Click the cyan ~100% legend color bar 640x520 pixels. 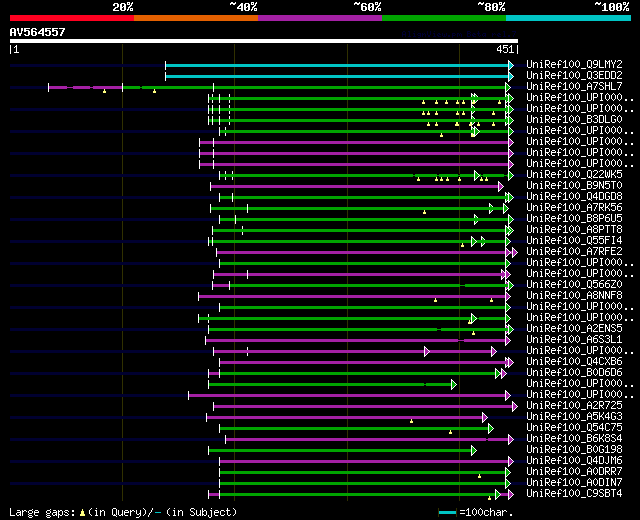569,18
